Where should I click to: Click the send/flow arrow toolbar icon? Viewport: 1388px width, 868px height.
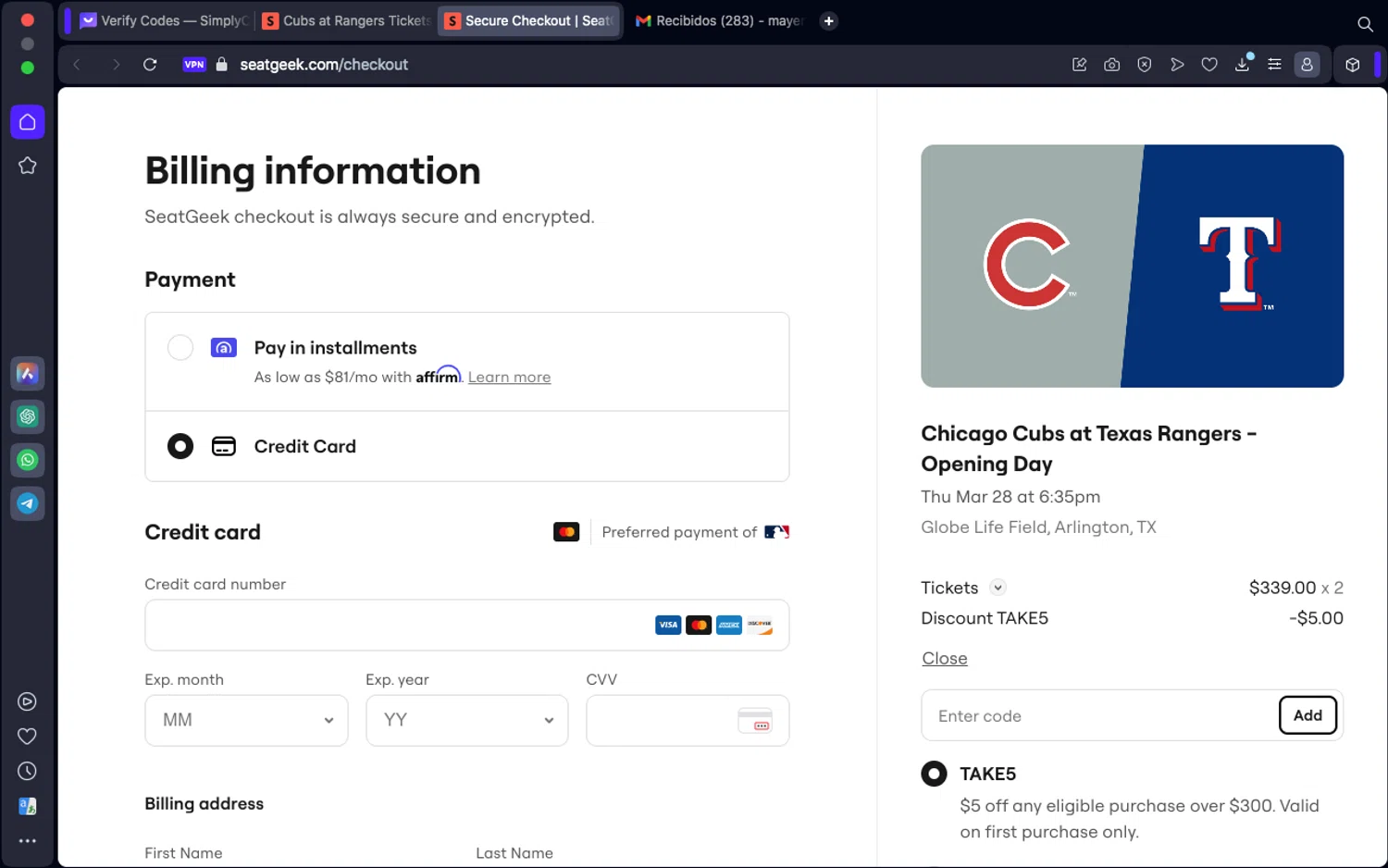[1177, 65]
